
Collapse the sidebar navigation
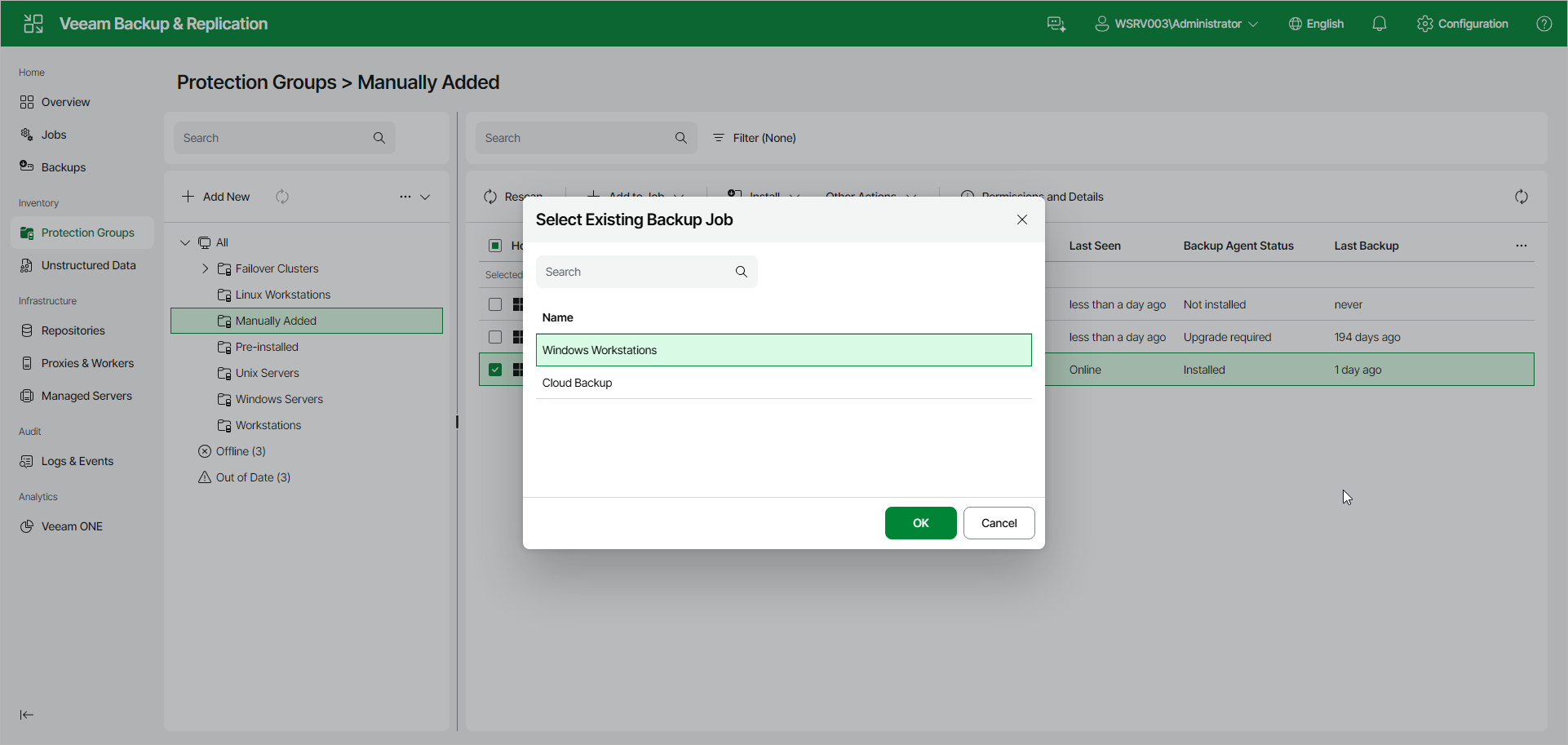click(x=27, y=715)
